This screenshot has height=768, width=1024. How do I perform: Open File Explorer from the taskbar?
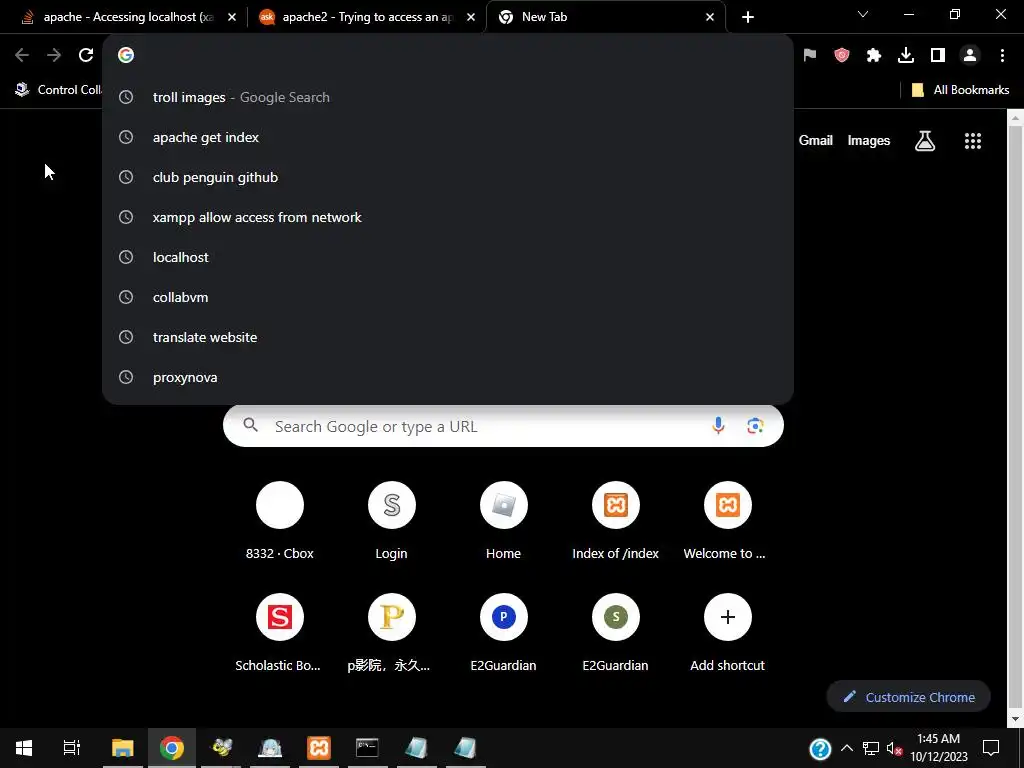point(123,748)
